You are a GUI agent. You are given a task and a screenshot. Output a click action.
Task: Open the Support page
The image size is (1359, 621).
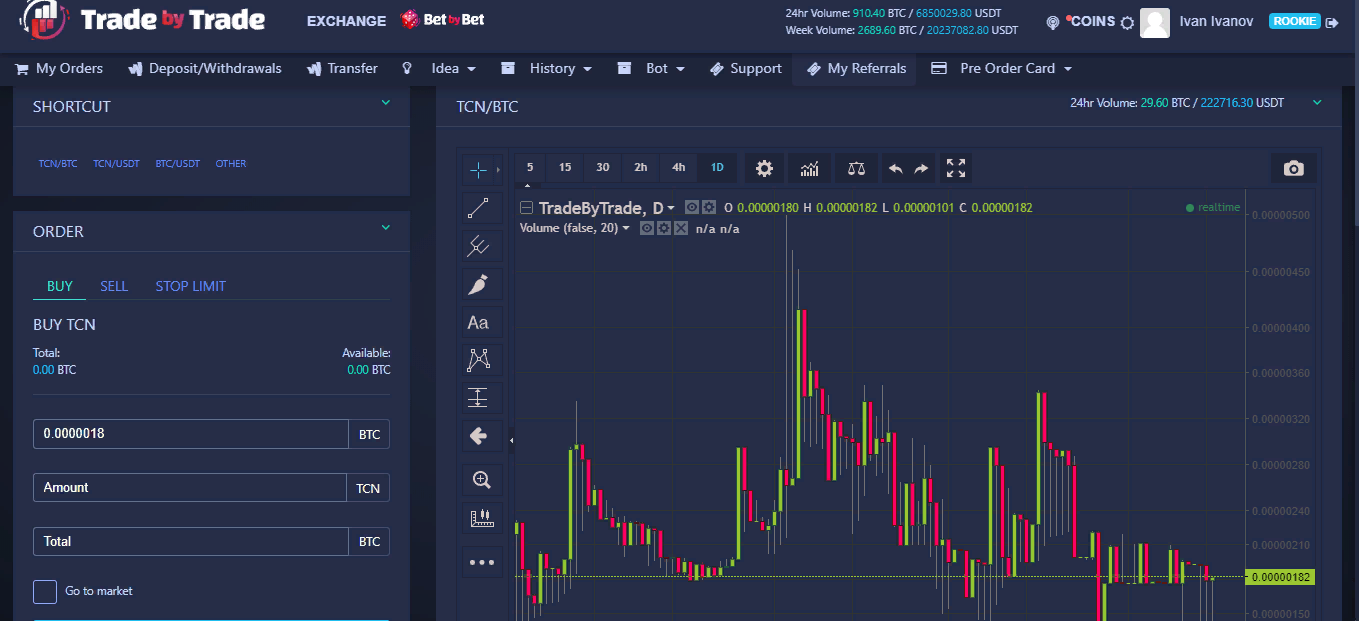point(745,68)
